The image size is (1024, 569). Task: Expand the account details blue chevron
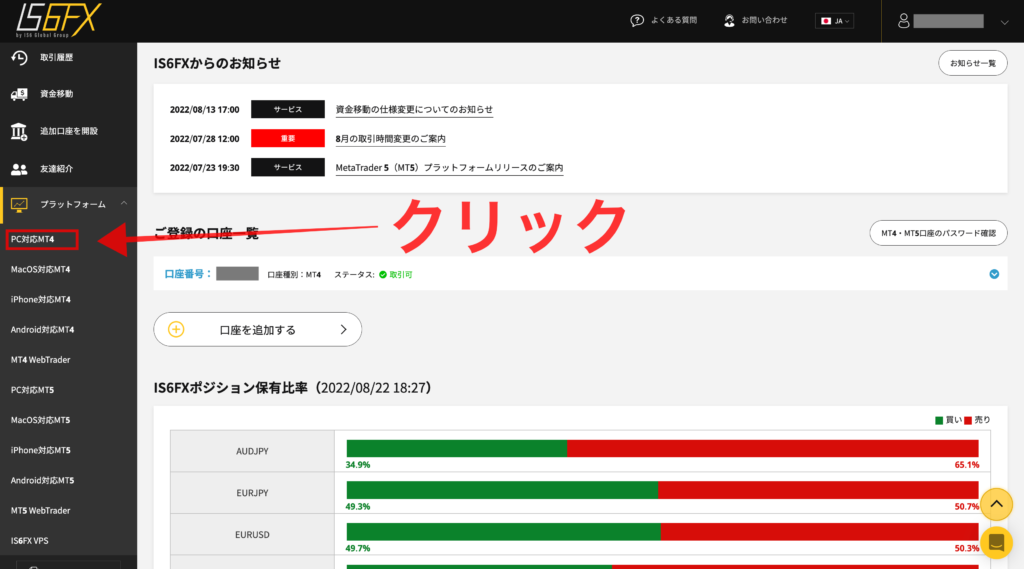click(x=994, y=274)
